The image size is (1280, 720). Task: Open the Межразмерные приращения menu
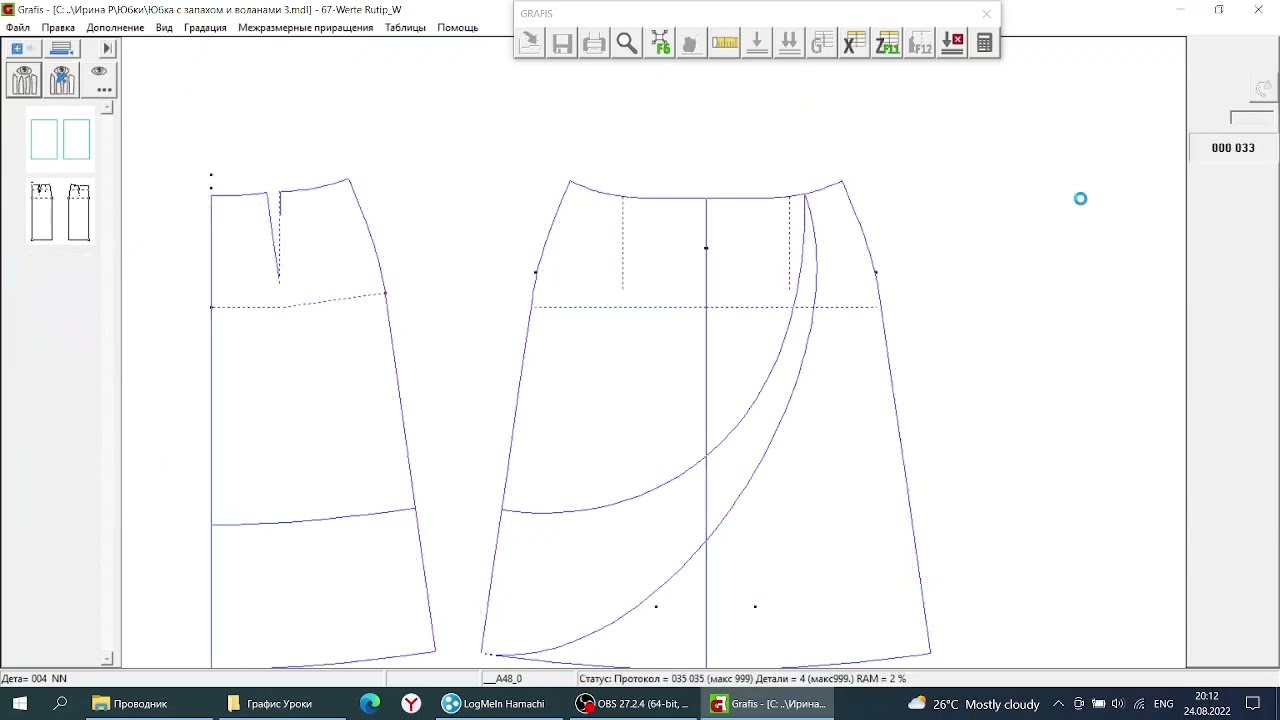tap(305, 27)
